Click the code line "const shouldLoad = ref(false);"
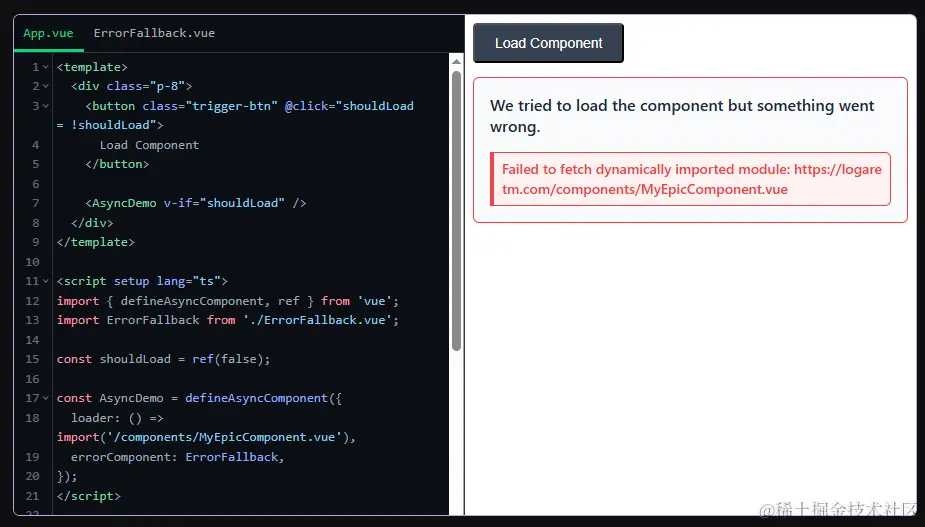 [x=163, y=359]
